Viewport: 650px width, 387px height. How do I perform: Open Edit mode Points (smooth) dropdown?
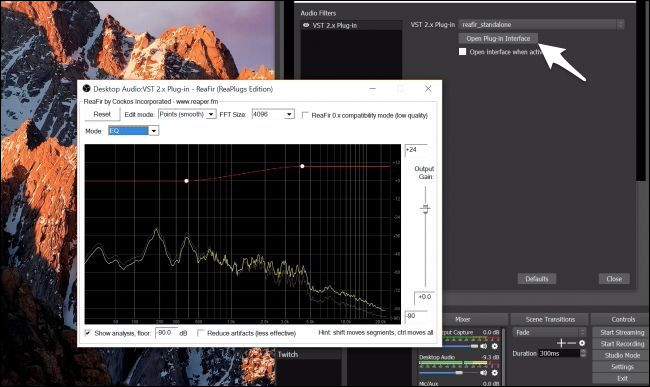187,114
